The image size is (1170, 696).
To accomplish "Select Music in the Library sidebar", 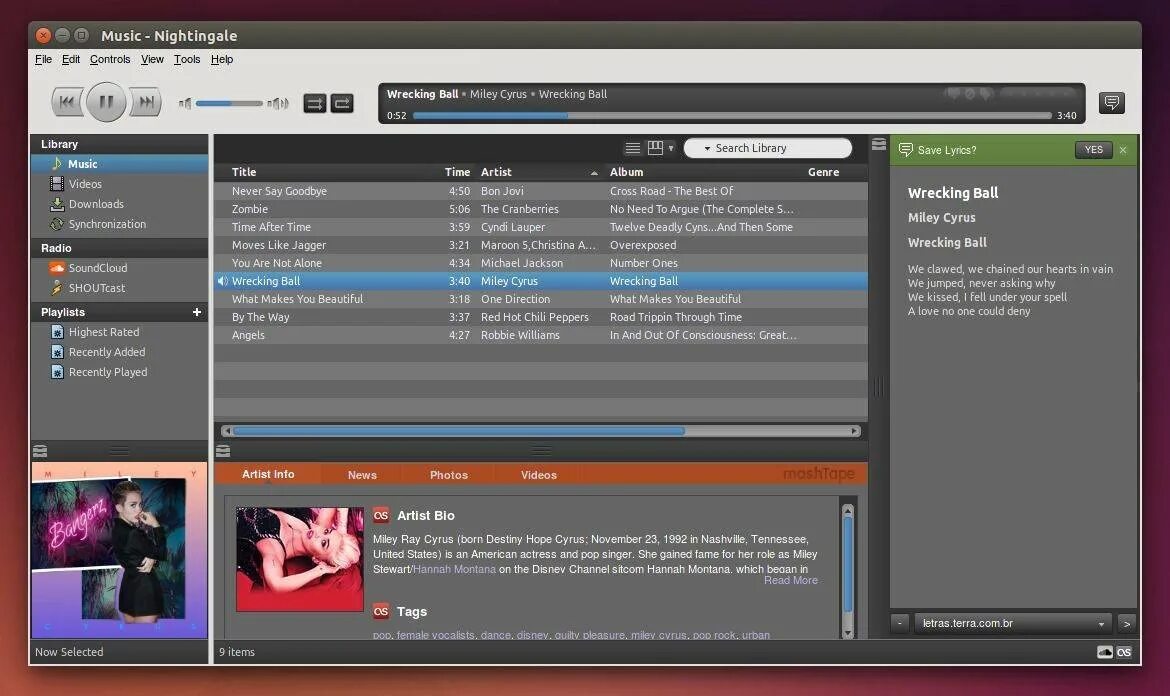I will [x=119, y=164].
